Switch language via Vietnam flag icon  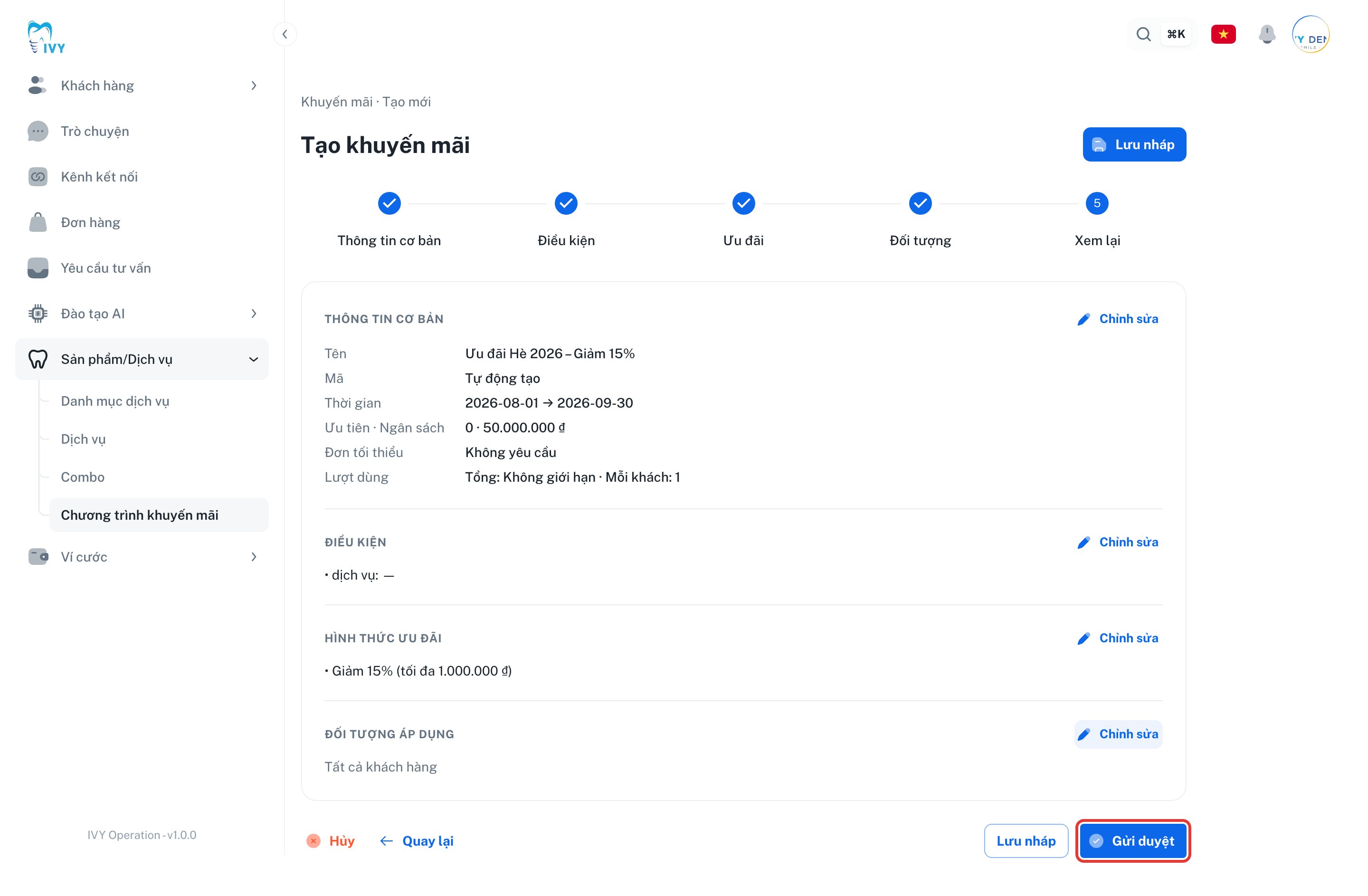1223,34
